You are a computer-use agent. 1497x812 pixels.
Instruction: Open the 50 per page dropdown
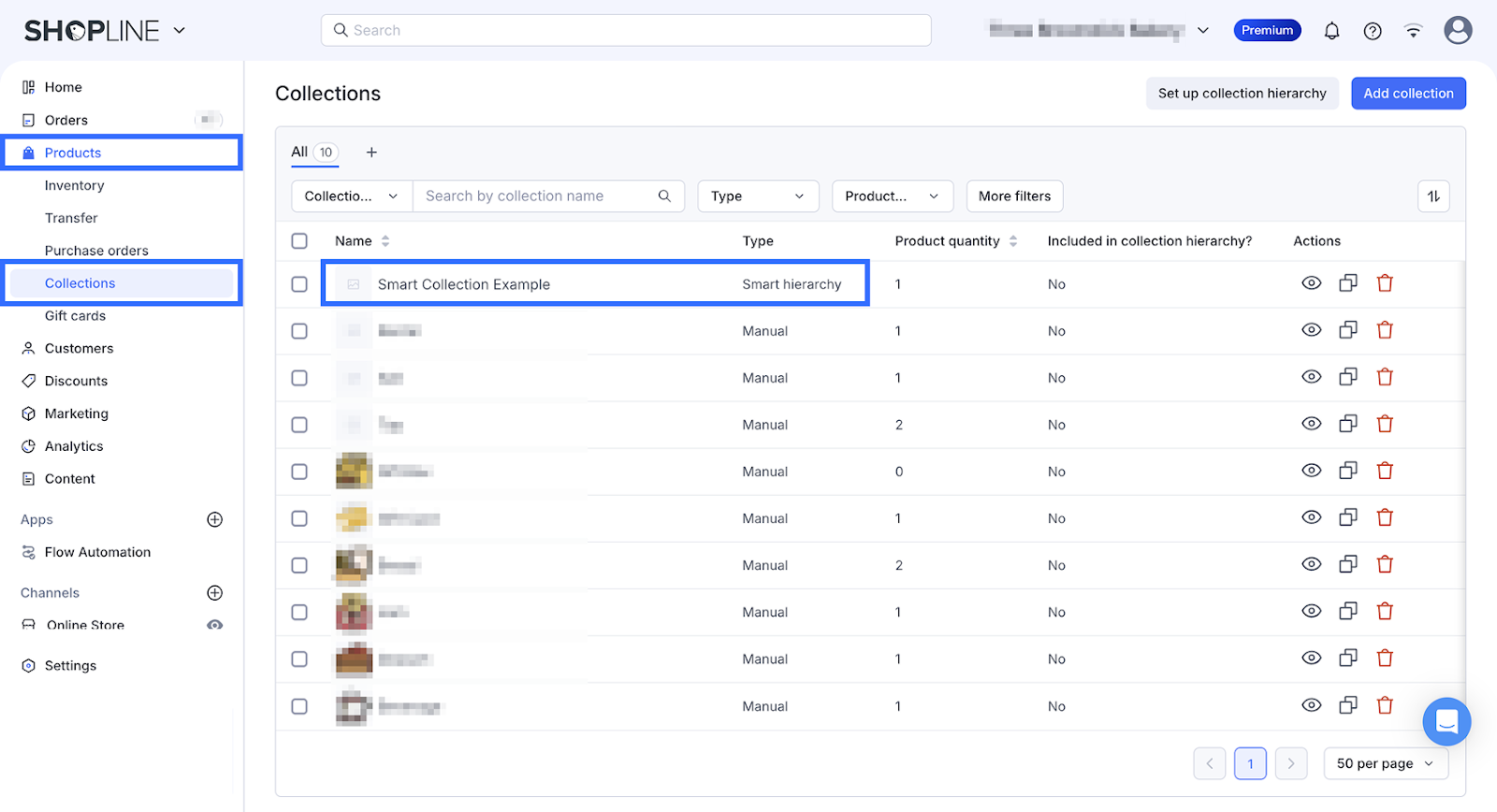pyautogui.click(x=1385, y=763)
